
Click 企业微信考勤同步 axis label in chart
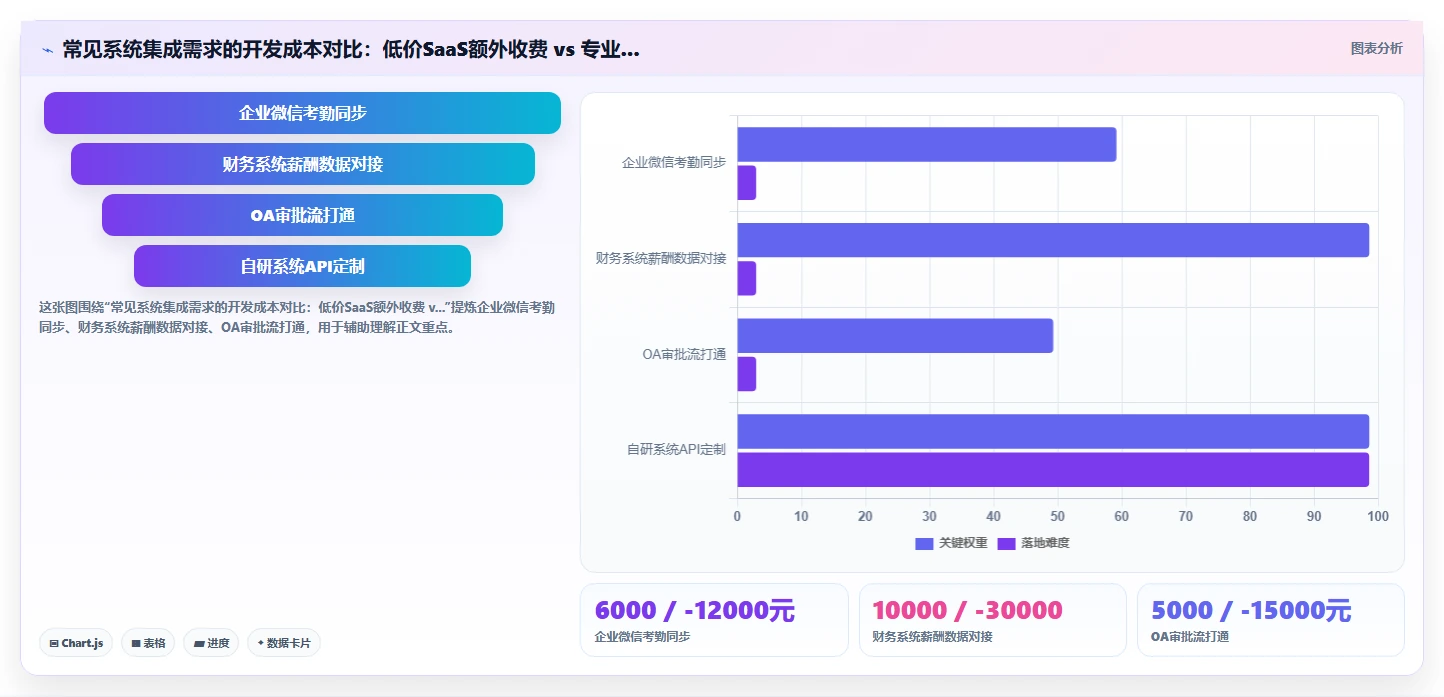click(674, 162)
